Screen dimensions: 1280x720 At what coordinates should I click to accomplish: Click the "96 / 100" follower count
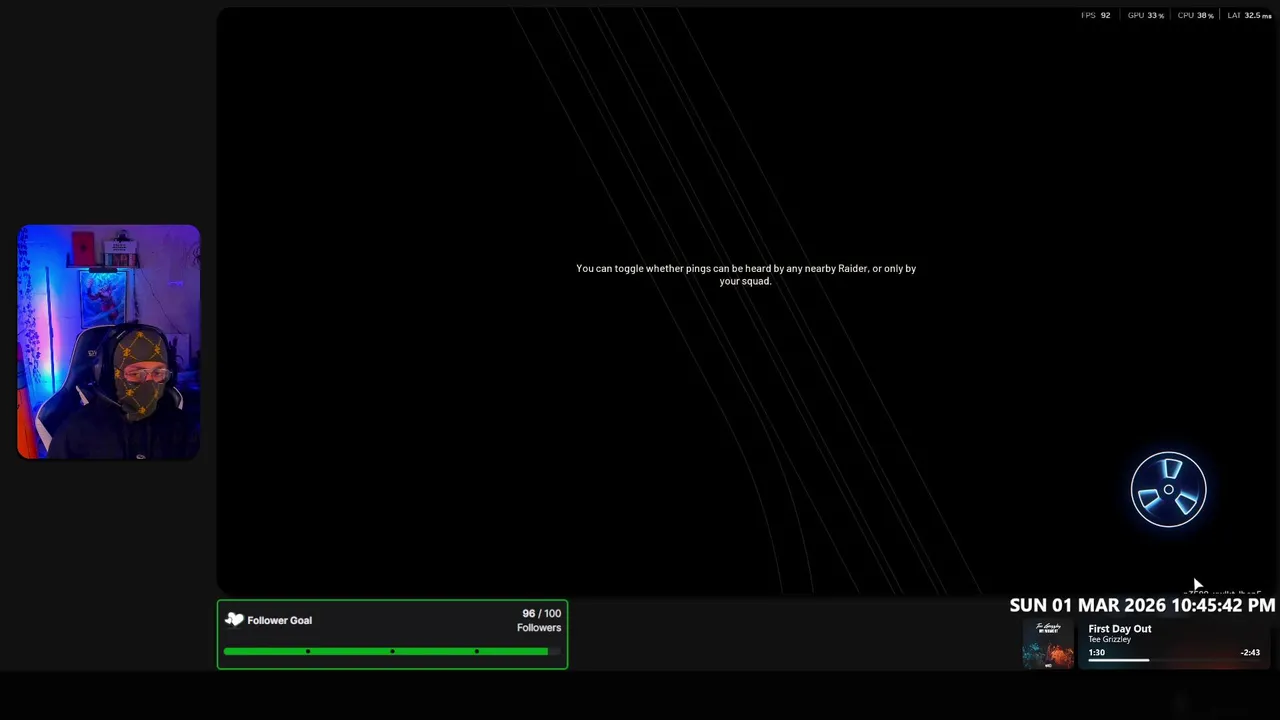tap(541, 614)
